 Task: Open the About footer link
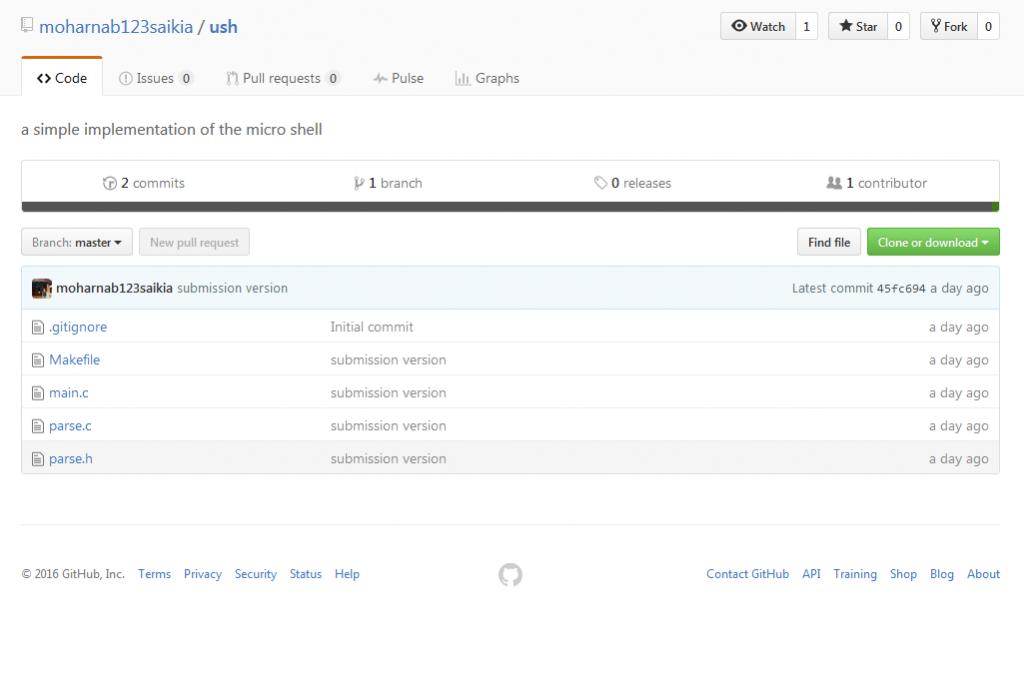tap(984, 574)
